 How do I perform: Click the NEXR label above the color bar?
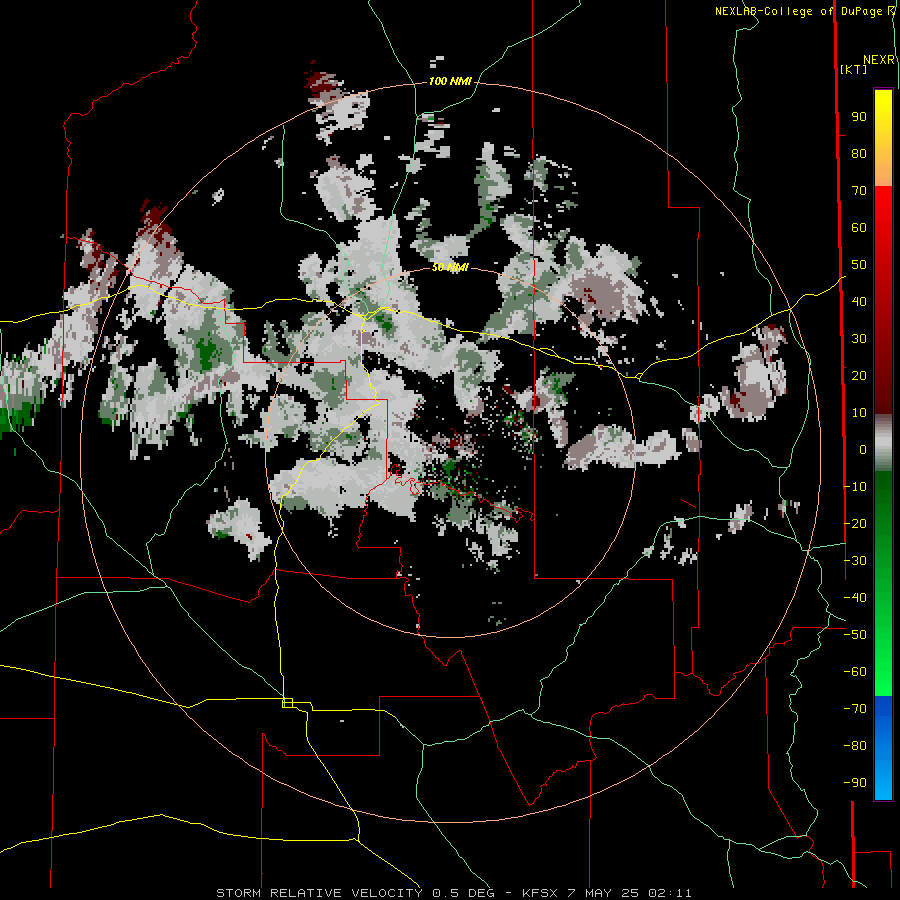click(x=879, y=60)
